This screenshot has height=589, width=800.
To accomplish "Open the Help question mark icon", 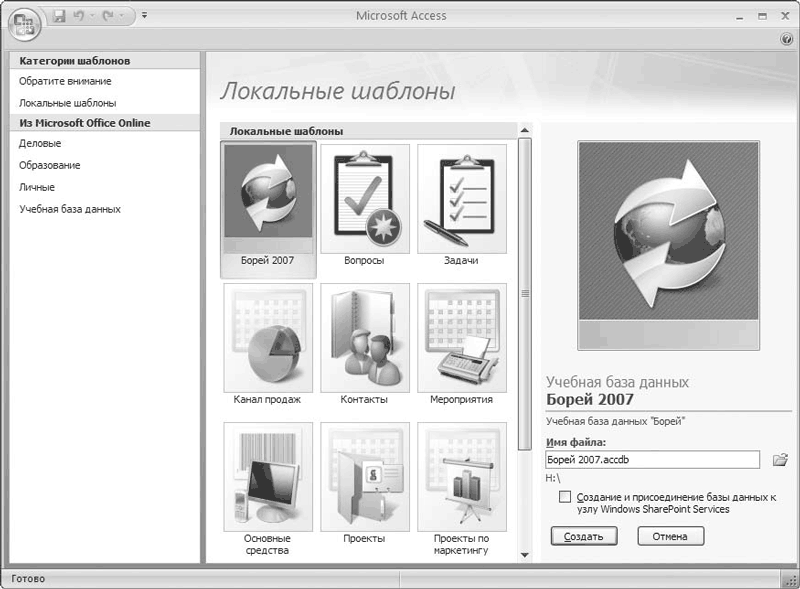I will click(786, 39).
